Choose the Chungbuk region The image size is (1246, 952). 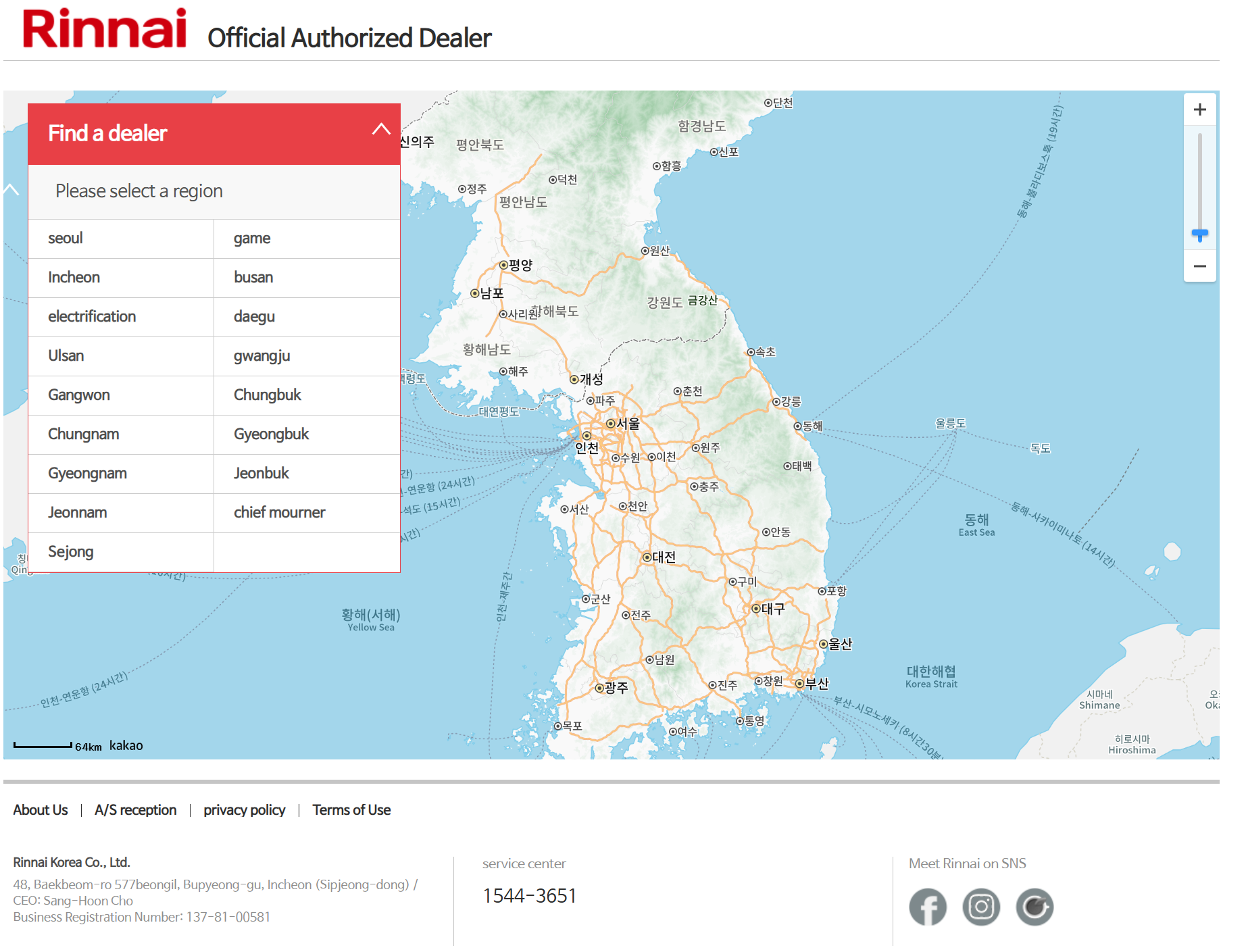[x=307, y=395]
